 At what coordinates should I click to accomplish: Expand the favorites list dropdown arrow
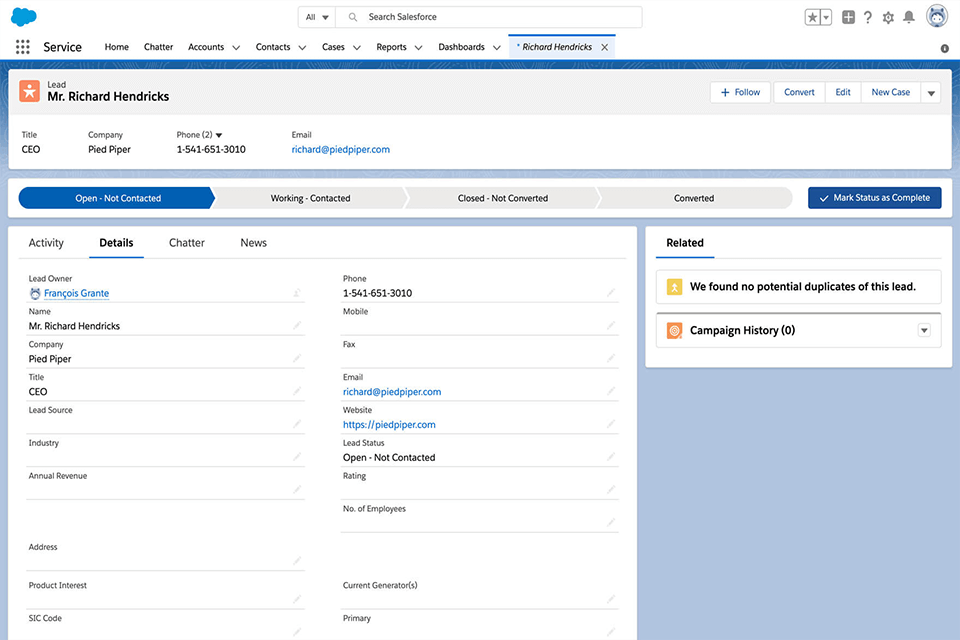click(x=826, y=17)
